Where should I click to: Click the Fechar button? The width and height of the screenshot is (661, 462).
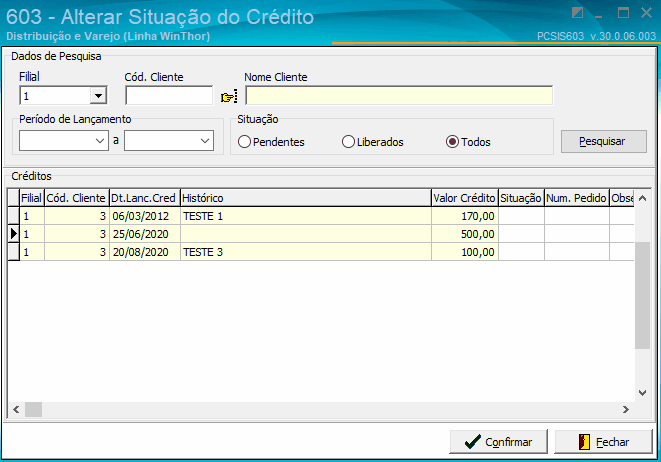pos(603,442)
